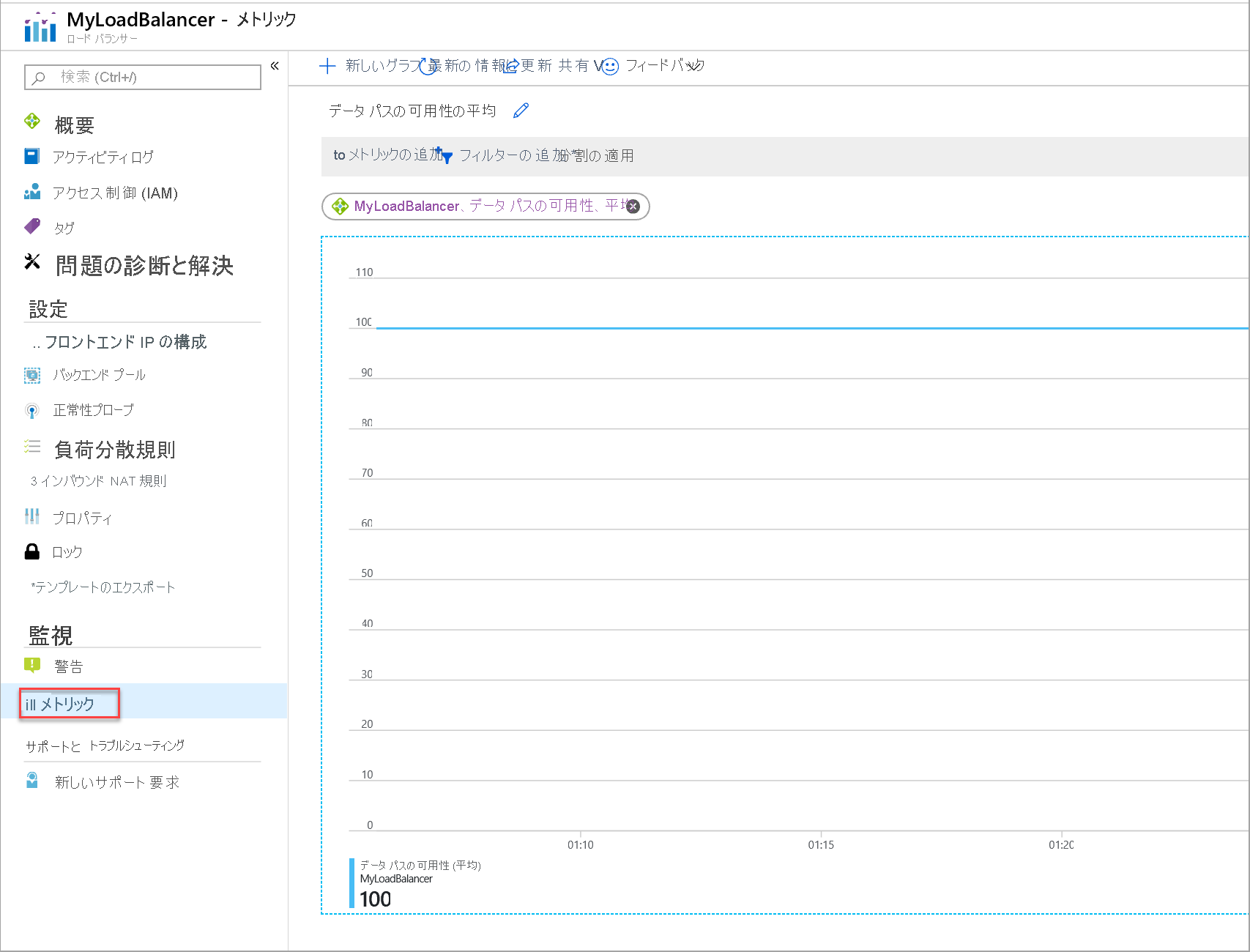Edit chart title with pencil icon
Viewport: 1250px width, 952px height.
point(521,111)
